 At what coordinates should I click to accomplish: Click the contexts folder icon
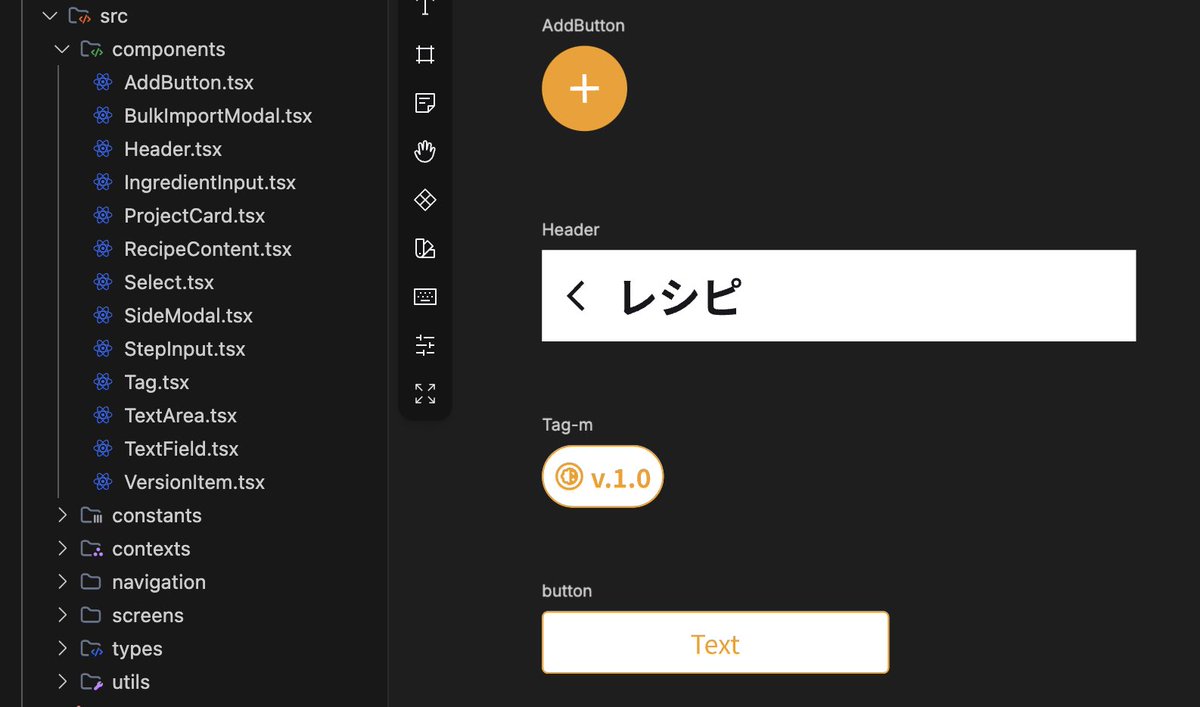pos(91,549)
